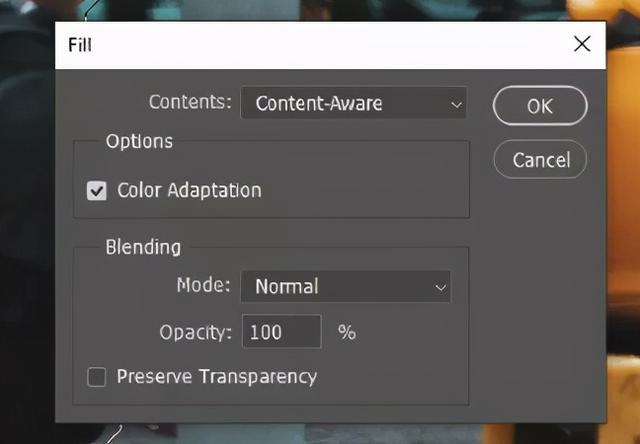Click the Blending group heading
The height and width of the screenshot is (444, 640).
click(143, 247)
